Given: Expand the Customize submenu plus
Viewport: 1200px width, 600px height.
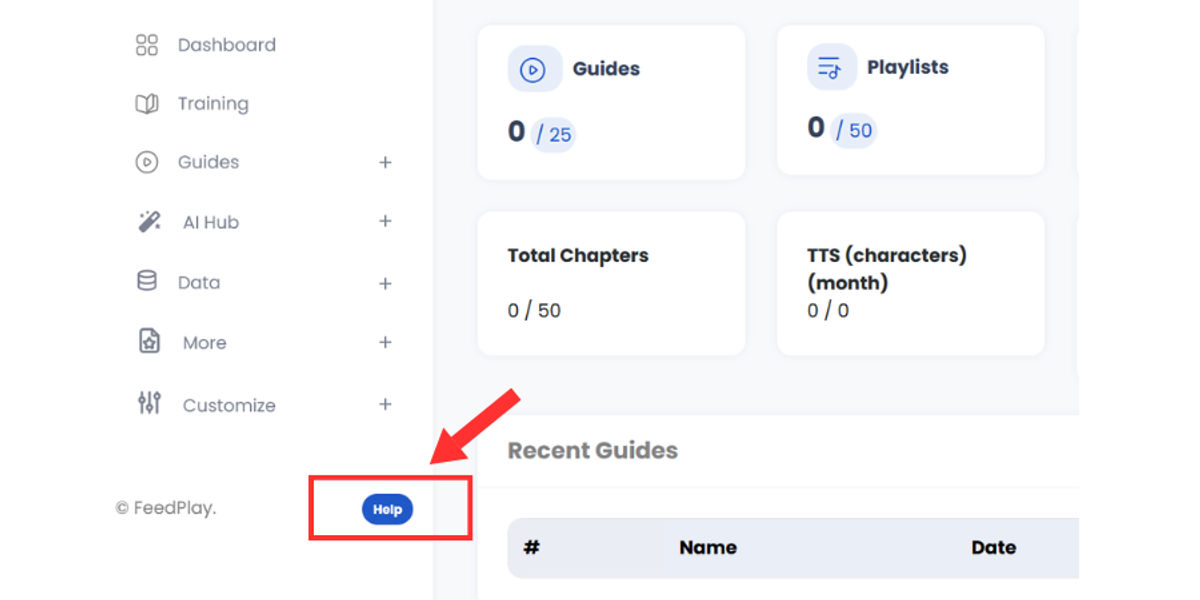Looking at the screenshot, I should point(385,405).
